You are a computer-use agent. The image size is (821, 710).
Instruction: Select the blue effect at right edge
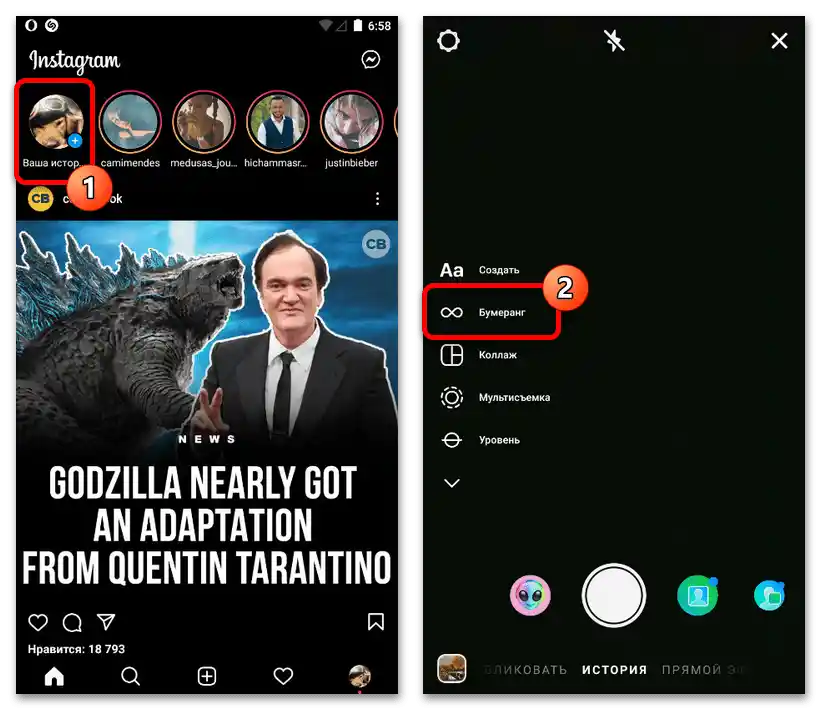(x=769, y=596)
